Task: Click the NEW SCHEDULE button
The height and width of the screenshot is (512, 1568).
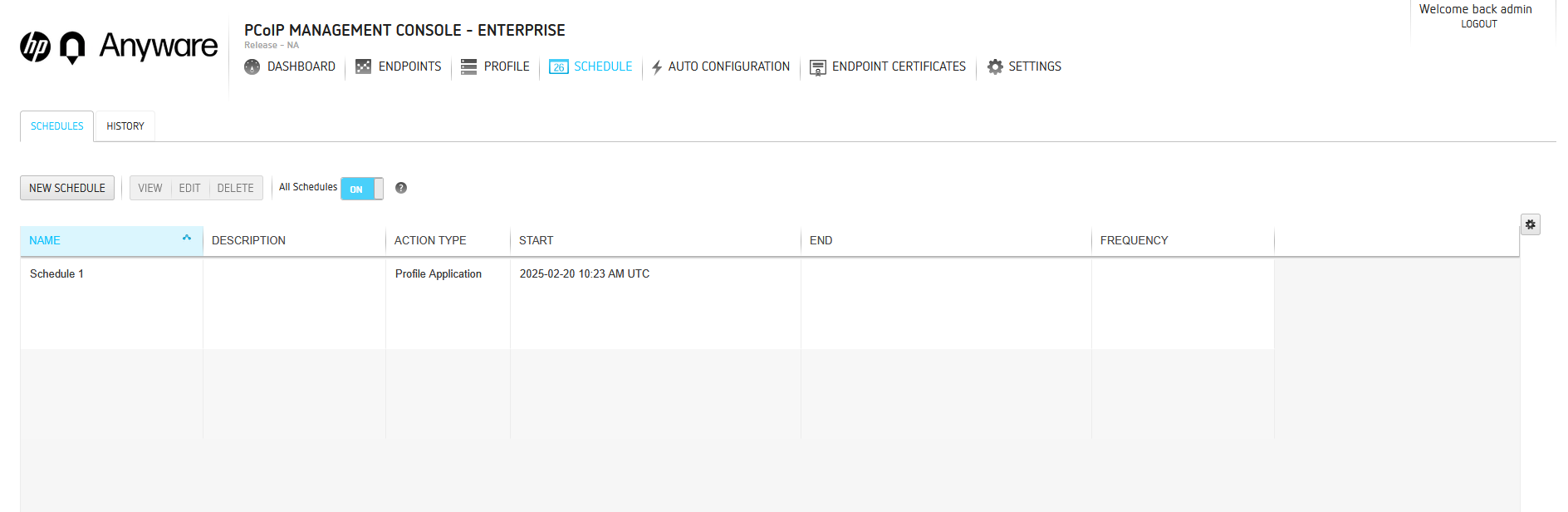Action: pyautogui.click(x=67, y=188)
